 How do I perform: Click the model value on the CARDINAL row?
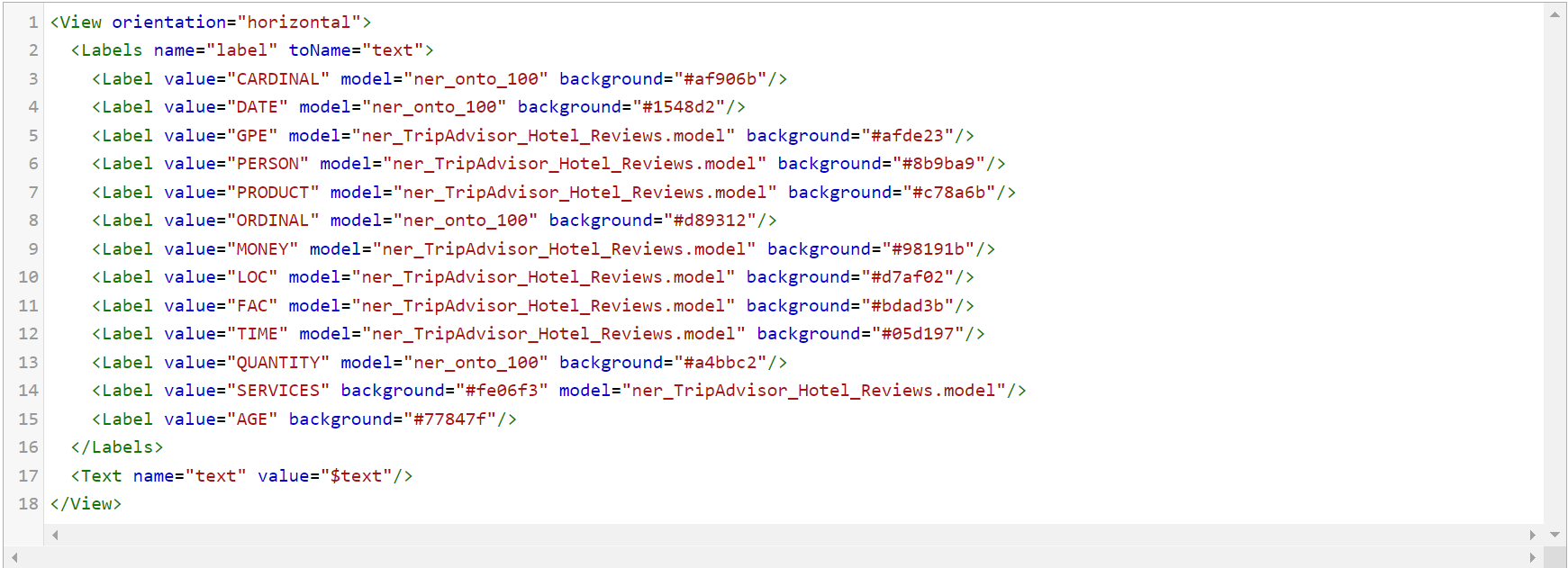tap(476, 79)
